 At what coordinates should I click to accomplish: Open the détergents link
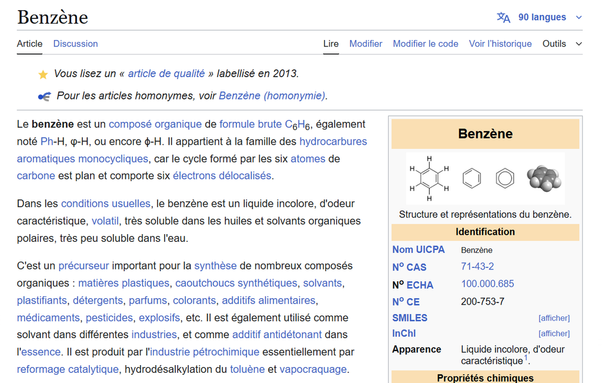coord(98,300)
